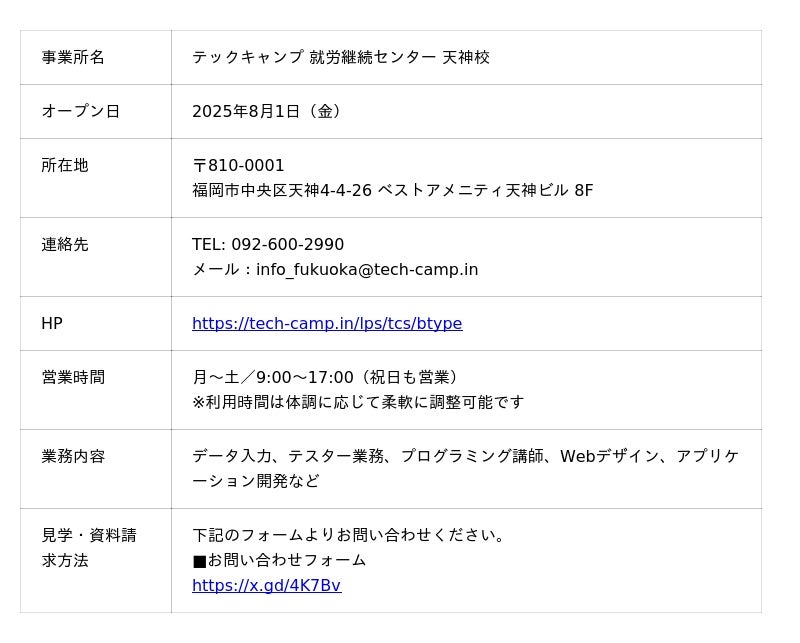
Task: Click the 事業所名 header cell
Action: point(96,57)
